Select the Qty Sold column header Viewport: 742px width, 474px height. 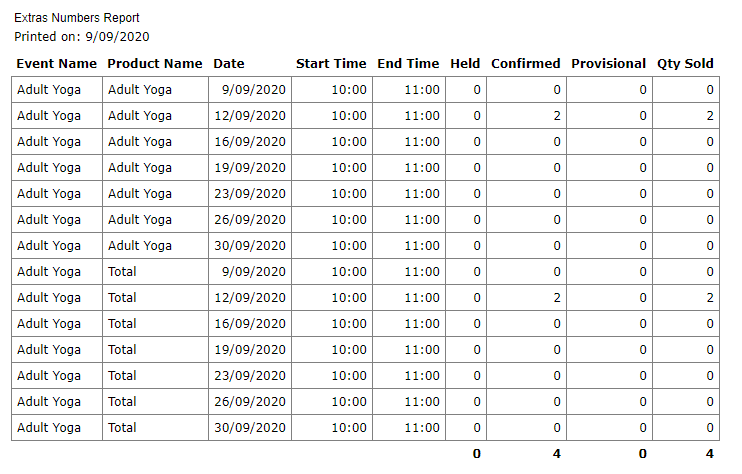coord(685,63)
